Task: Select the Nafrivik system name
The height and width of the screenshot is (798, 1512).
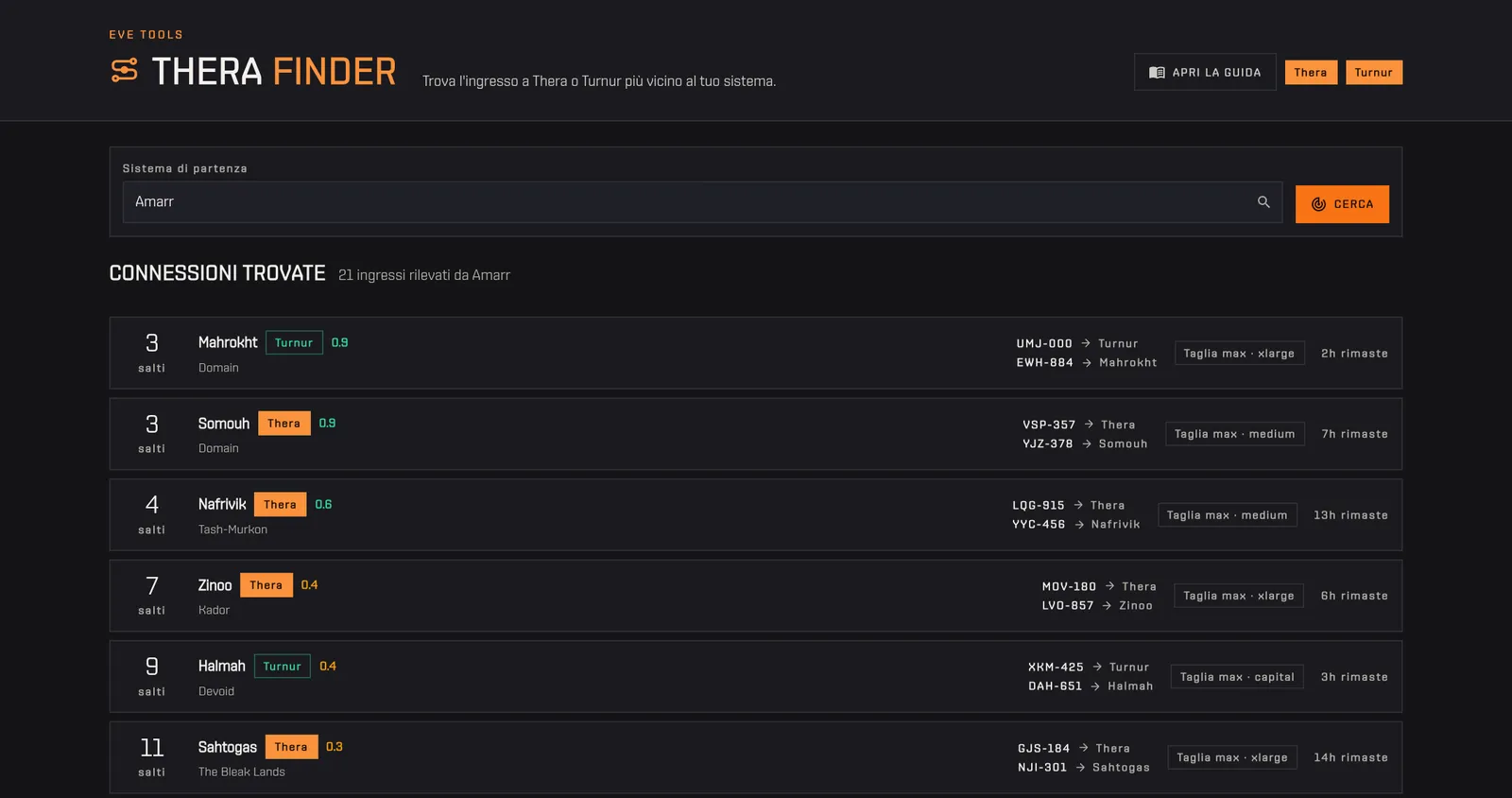Action: point(222,504)
